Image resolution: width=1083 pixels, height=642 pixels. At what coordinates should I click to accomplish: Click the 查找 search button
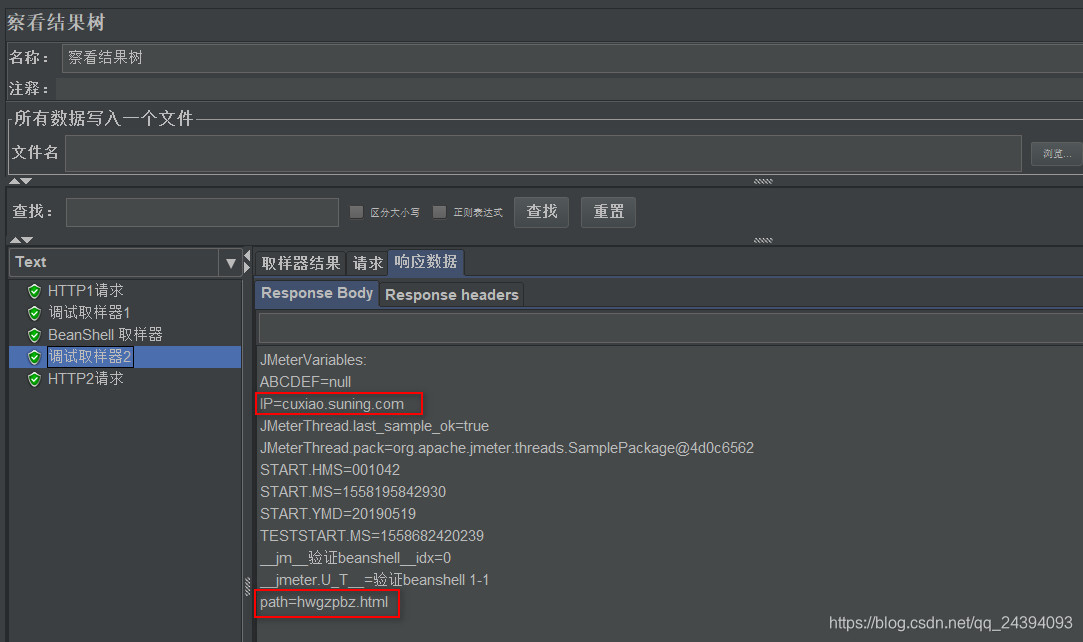pos(542,212)
